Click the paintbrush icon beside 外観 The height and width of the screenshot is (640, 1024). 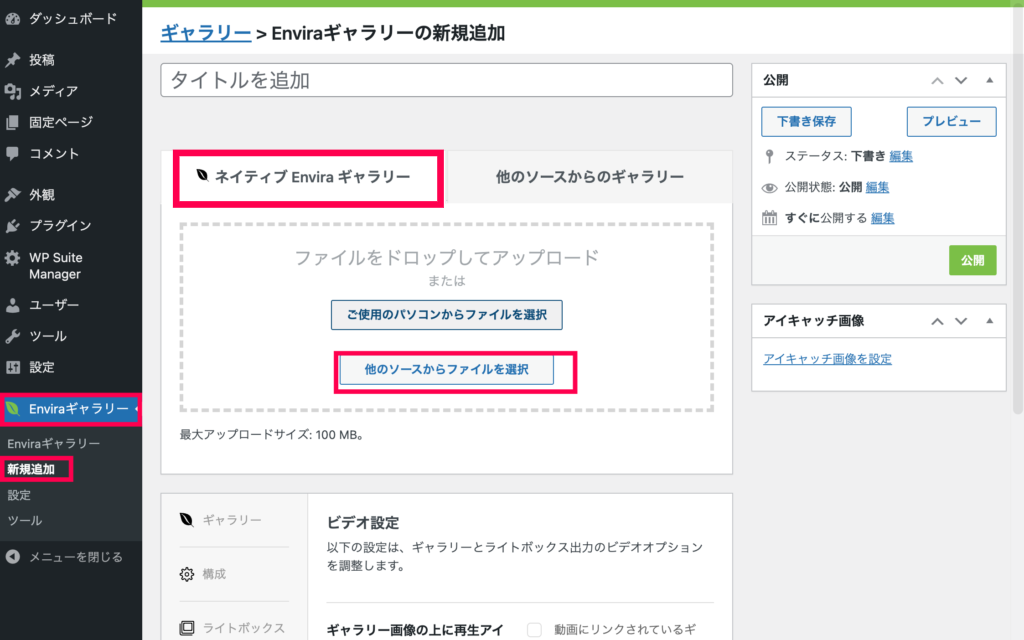pos(12,195)
